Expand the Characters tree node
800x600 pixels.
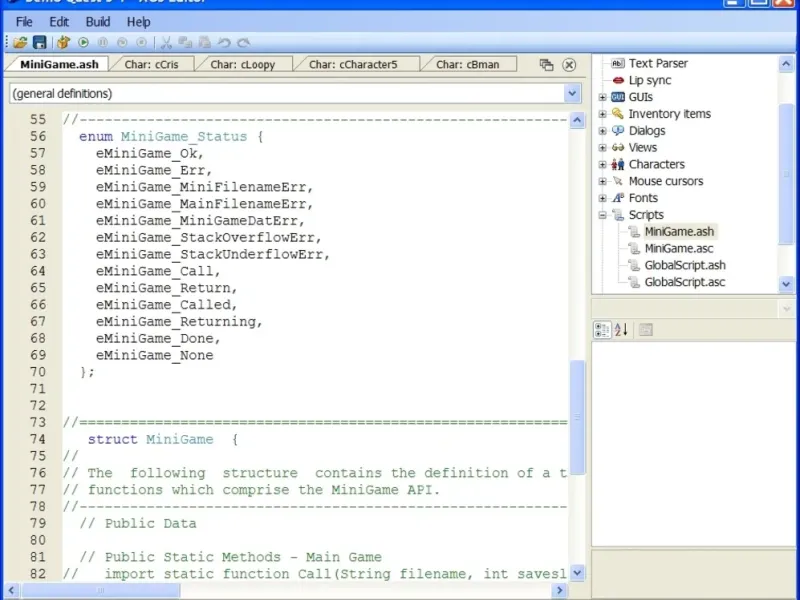click(603, 164)
